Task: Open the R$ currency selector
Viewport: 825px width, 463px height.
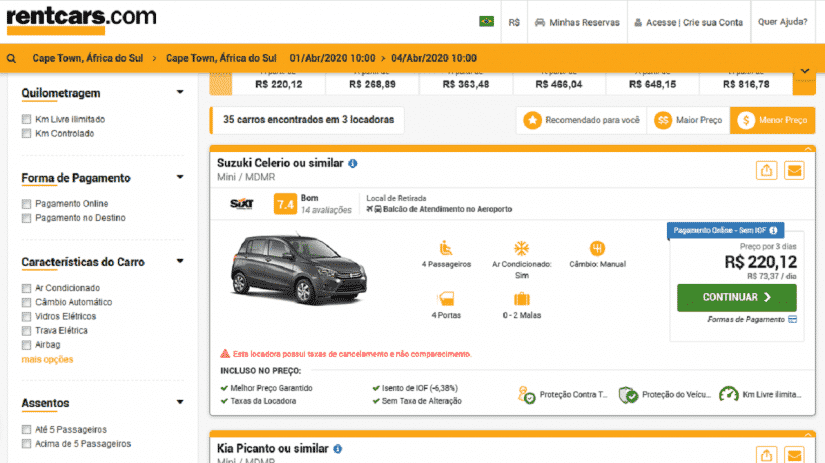Action: [514, 22]
